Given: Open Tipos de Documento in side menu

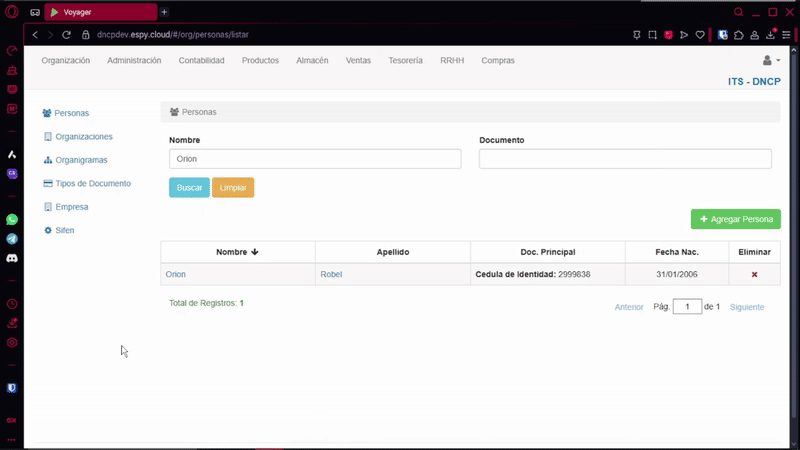Looking at the screenshot, I should pyautogui.click(x=92, y=184).
